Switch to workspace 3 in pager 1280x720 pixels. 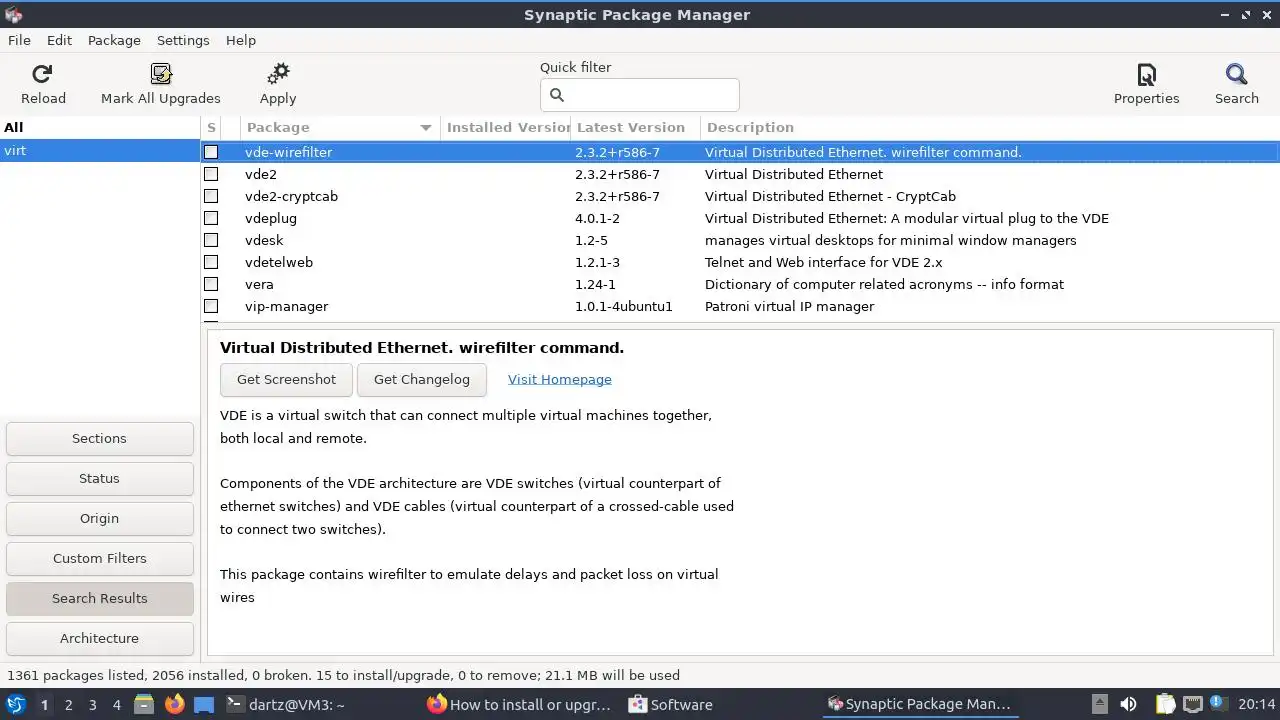pyautogui.click(x=93, y=704)
